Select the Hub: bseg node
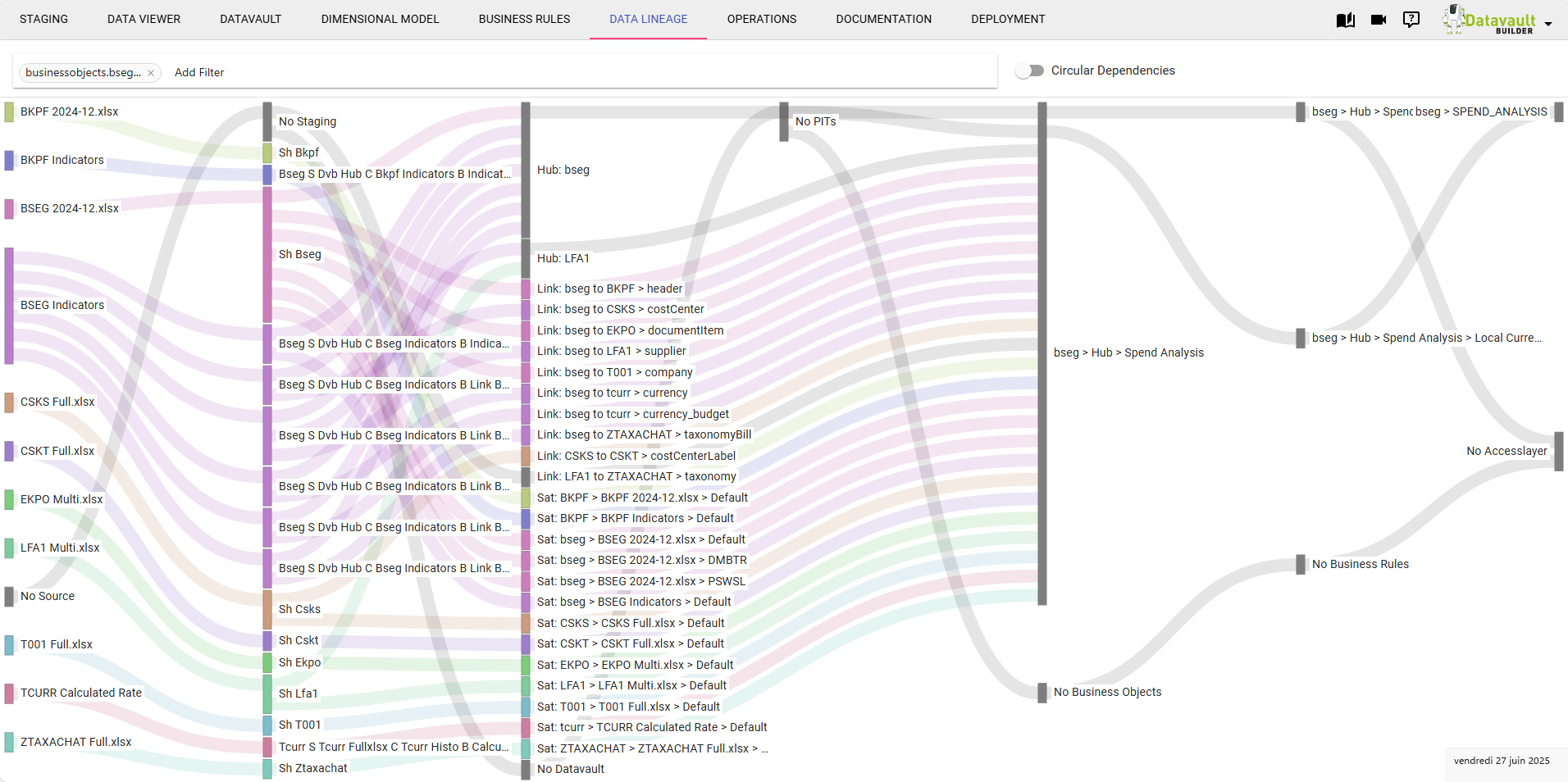1568x782 pixels. click(526, 170)
